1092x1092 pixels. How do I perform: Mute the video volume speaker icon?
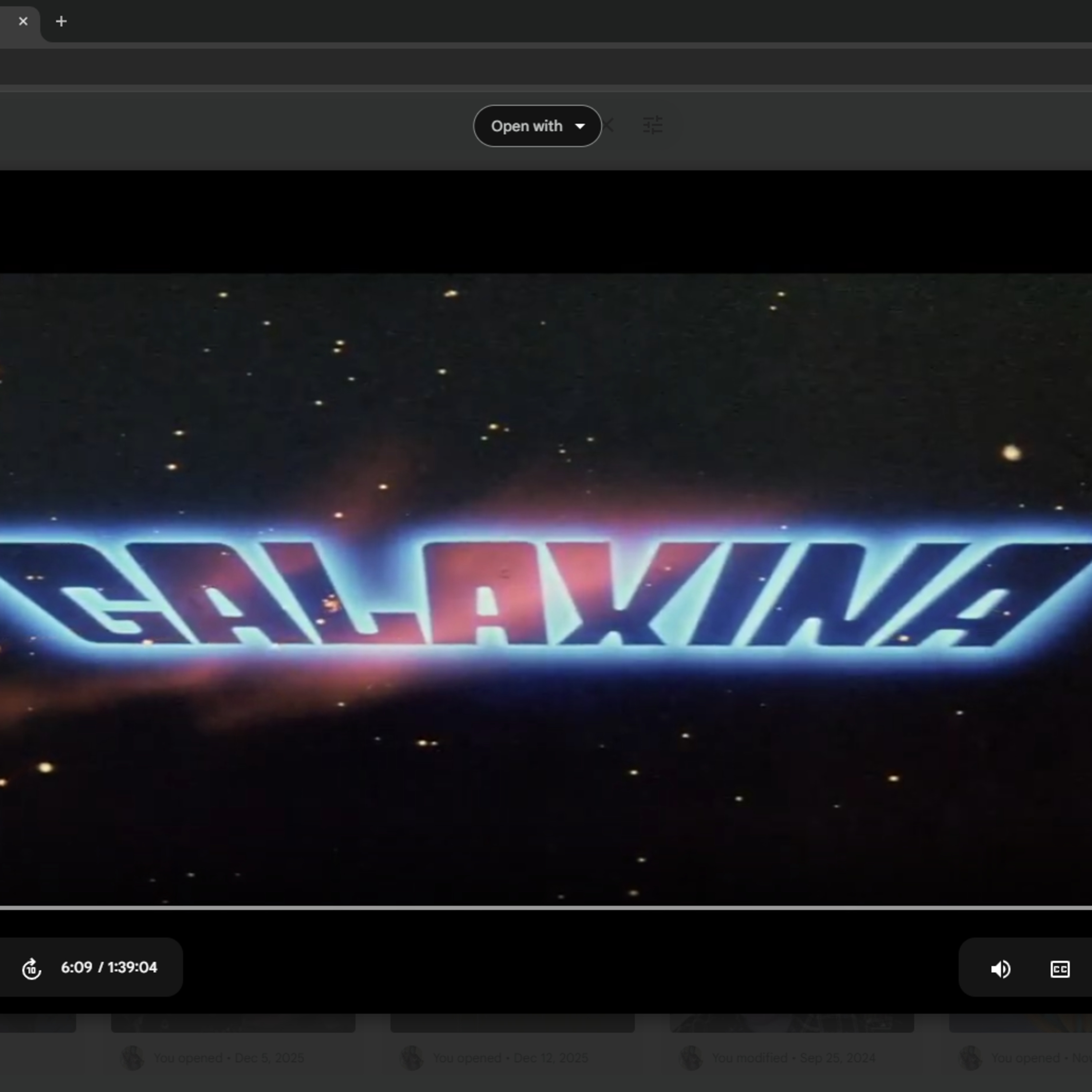[x=1000, y=969]
